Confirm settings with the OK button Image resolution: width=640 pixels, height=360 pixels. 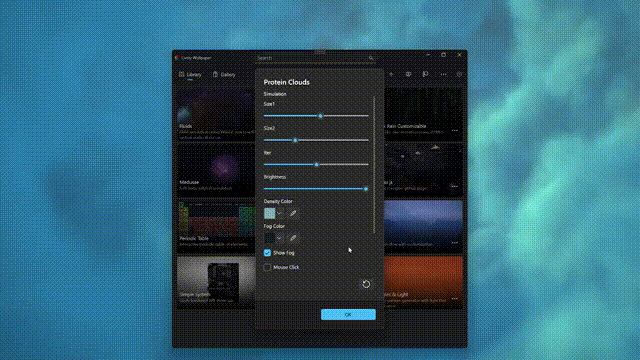(348, 314)
